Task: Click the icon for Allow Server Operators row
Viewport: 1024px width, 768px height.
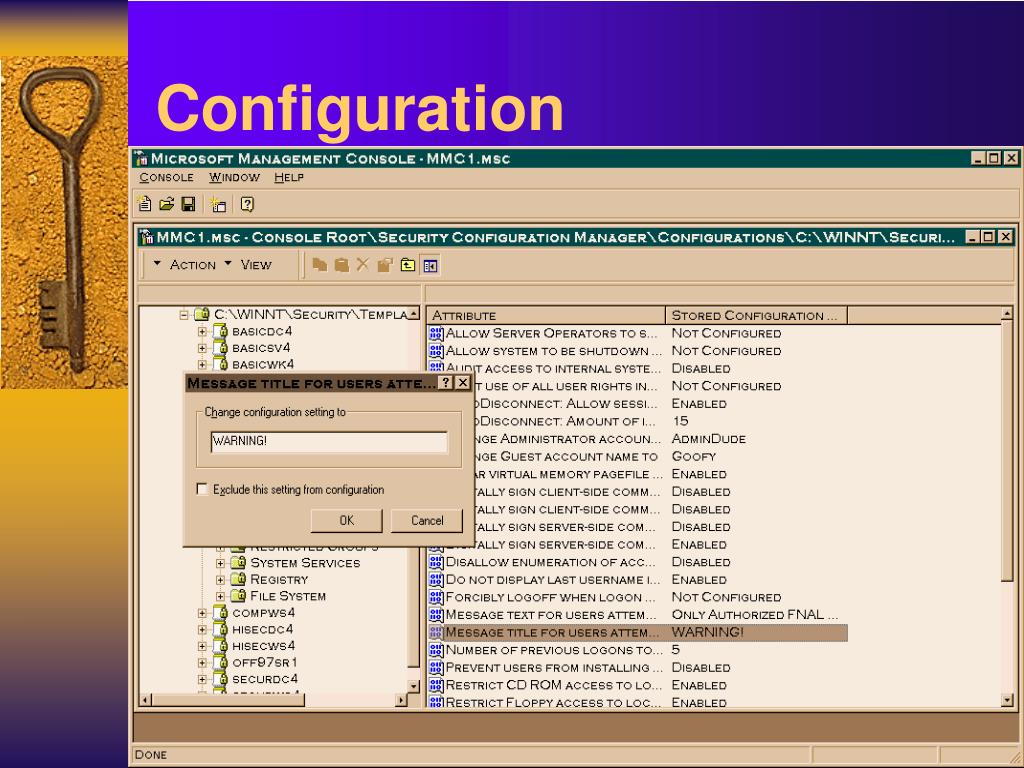Action: (436, 333)
